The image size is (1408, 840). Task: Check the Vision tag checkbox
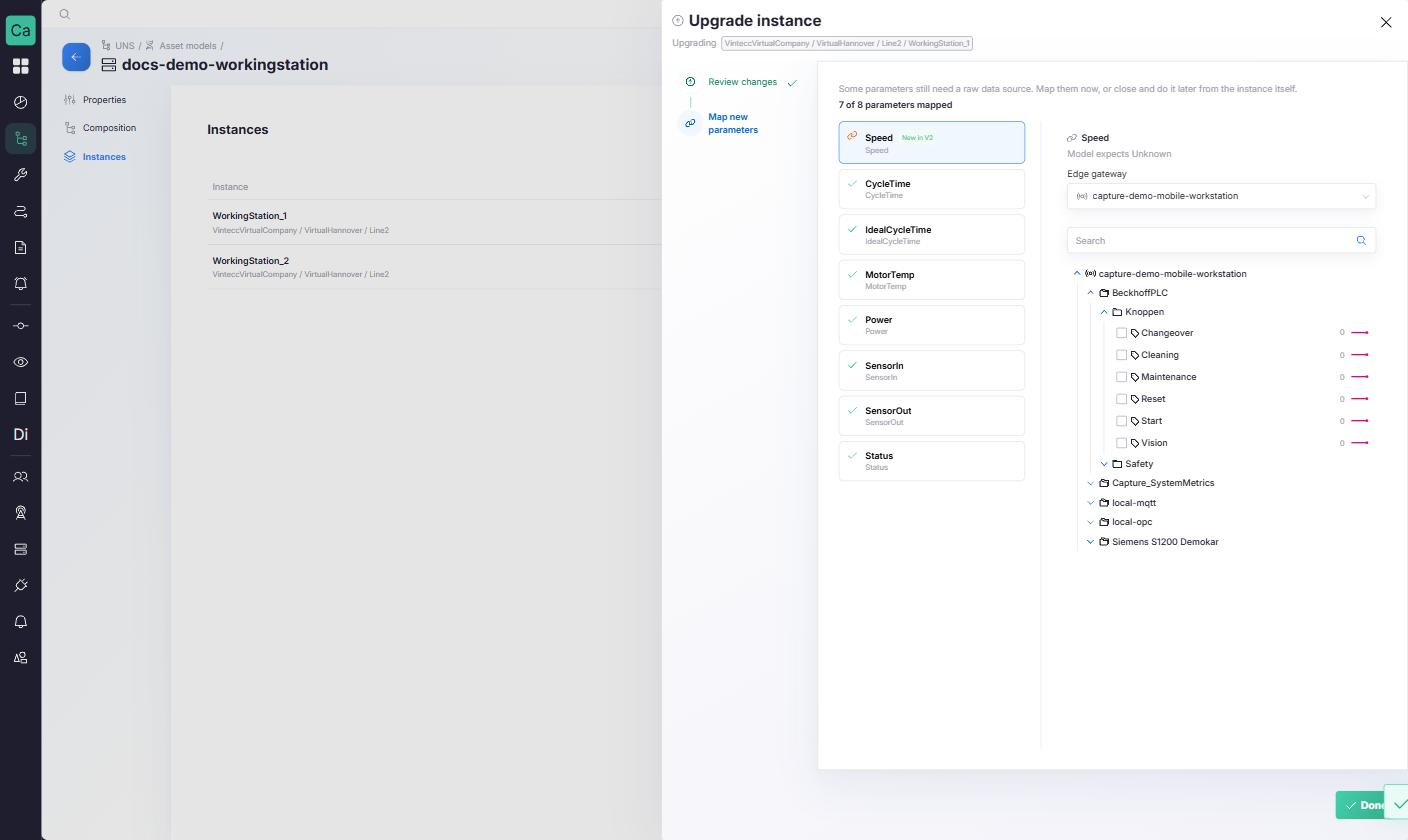[x=1122, y=443]
